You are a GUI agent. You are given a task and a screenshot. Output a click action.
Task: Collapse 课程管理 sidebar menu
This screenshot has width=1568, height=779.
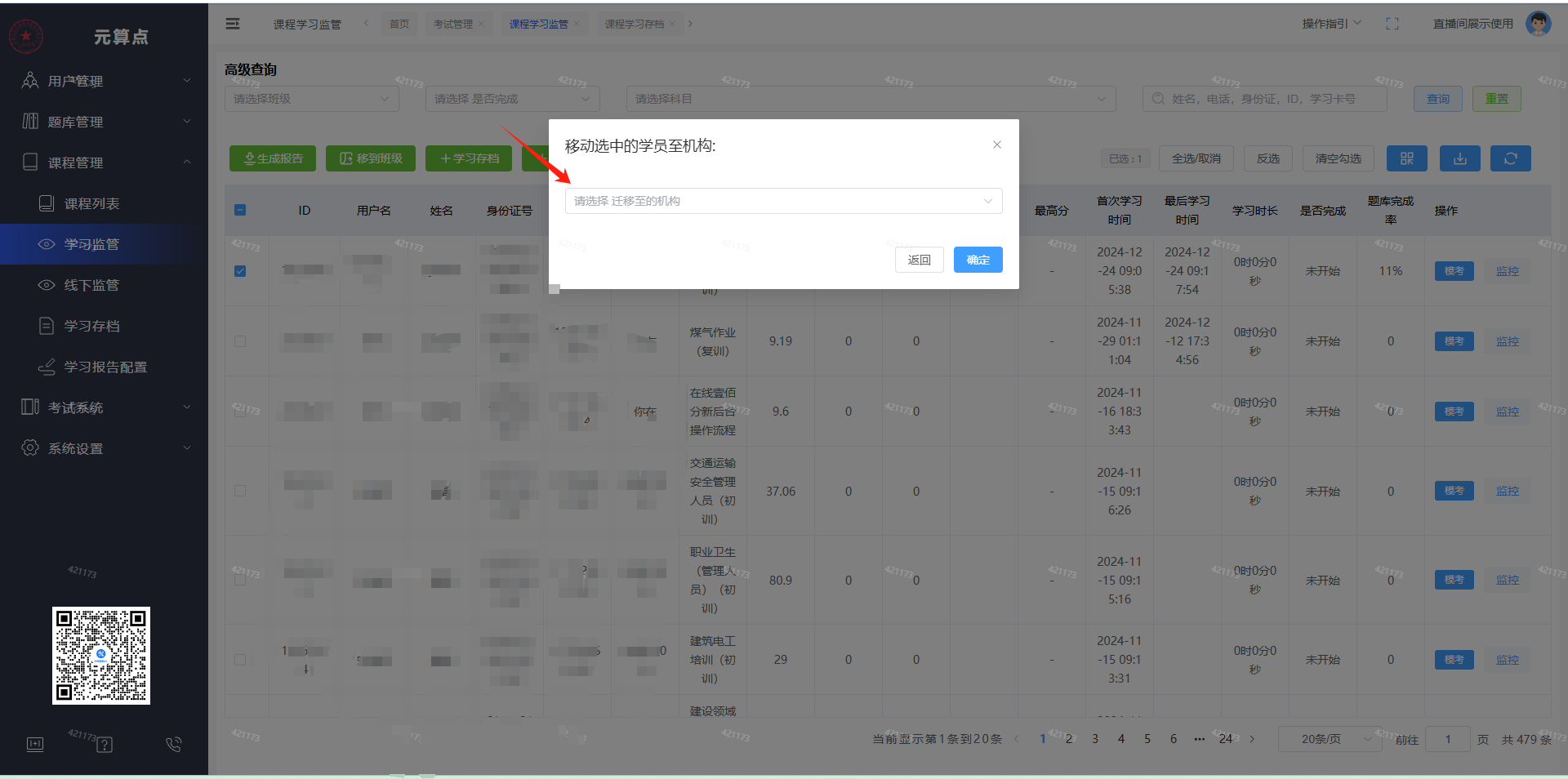coord(105,162)
